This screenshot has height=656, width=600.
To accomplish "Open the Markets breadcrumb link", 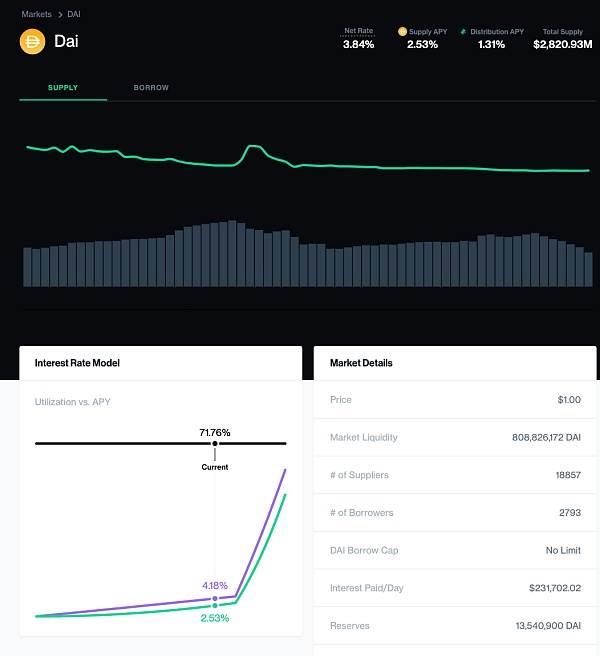I will tap(36, 14).
